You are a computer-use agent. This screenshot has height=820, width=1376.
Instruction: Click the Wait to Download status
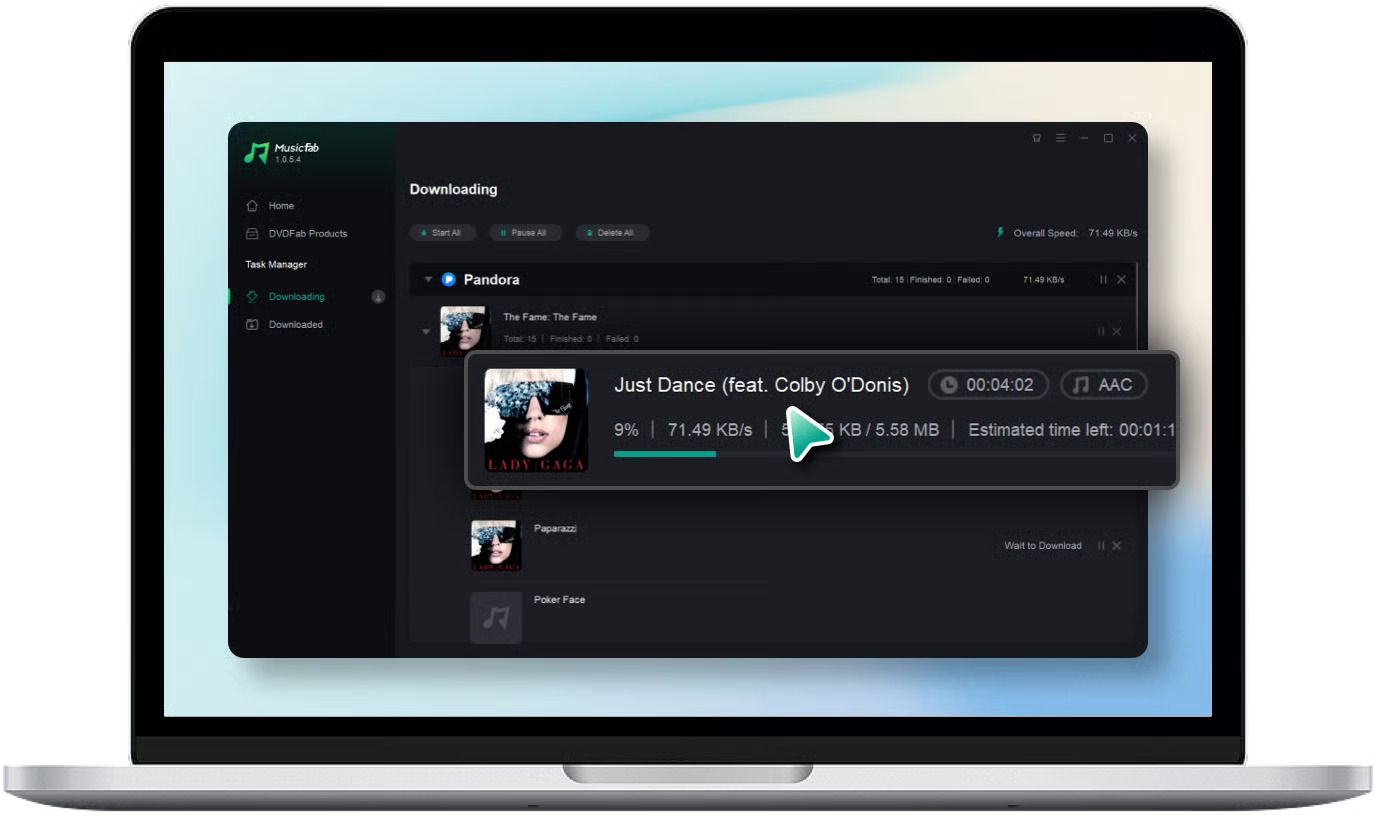1043,546
